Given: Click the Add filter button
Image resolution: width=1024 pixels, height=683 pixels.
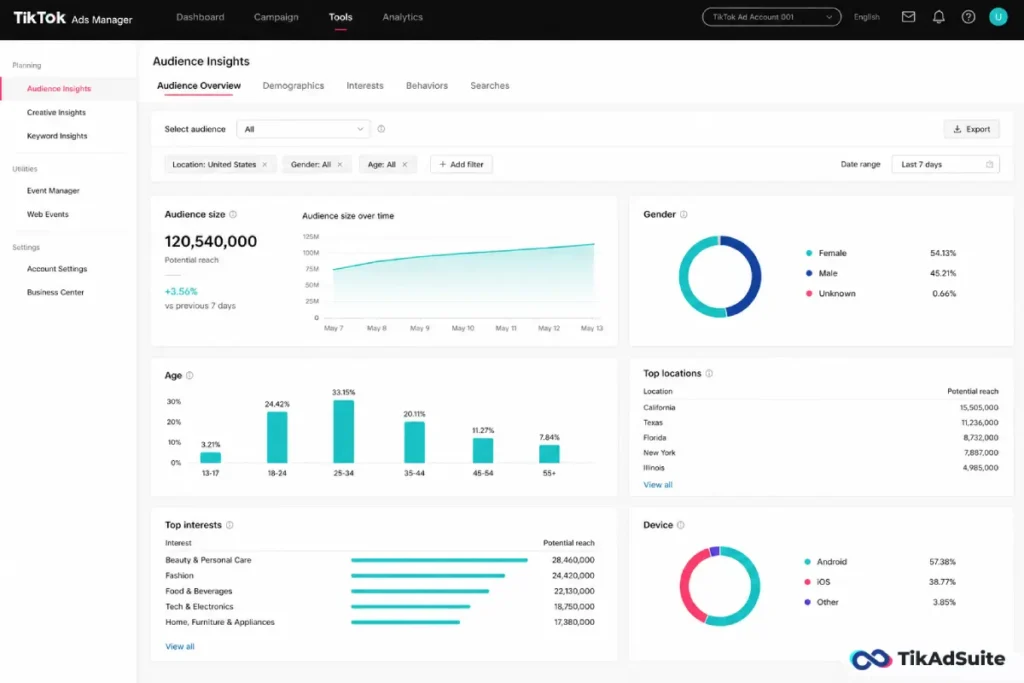Looking at the screenshot, I should (461, 165).
